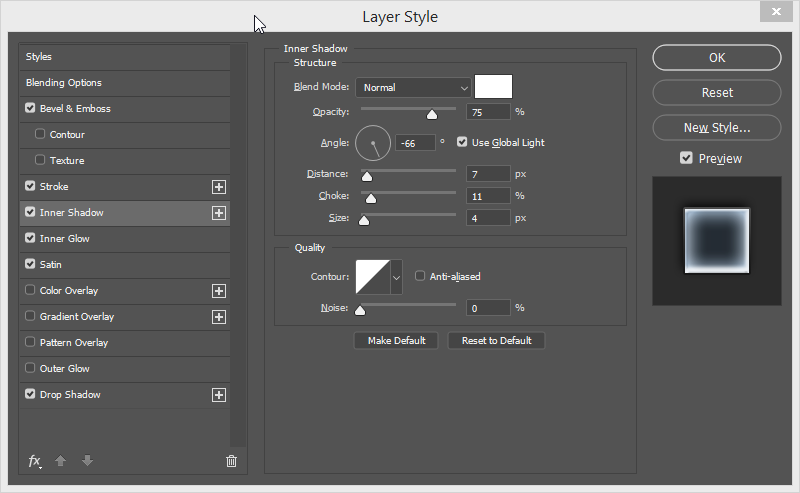This screenshot has width=800, height=493.
Task: Add another Gradient Overlay with plus icon
Action: [219, 317]
